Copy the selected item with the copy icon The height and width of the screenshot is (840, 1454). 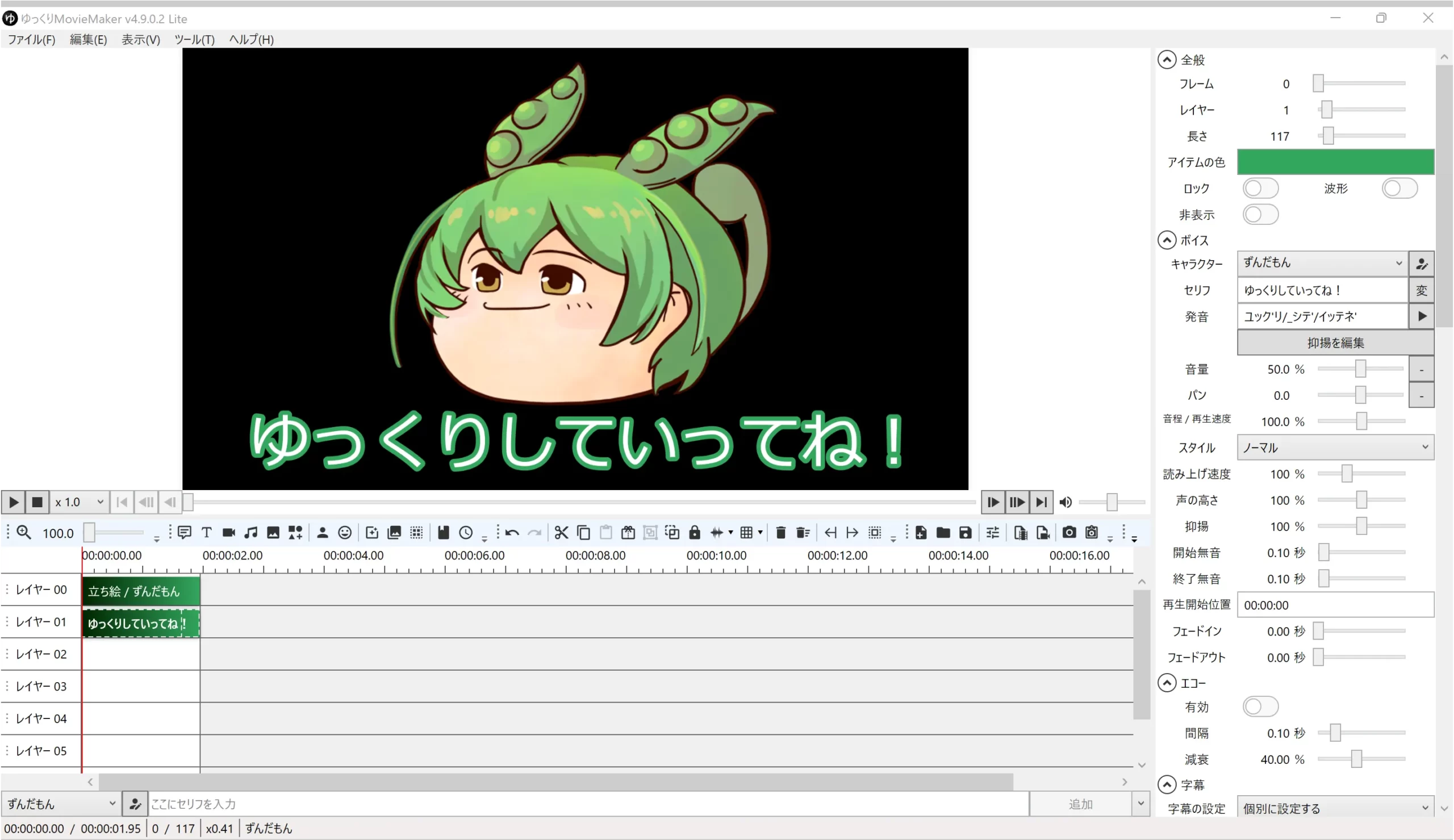click(584, 533)
